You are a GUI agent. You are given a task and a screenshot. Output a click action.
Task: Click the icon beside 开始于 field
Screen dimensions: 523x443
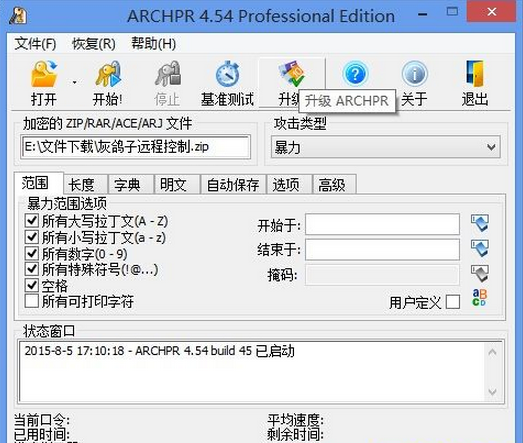(x=480, y=223)
